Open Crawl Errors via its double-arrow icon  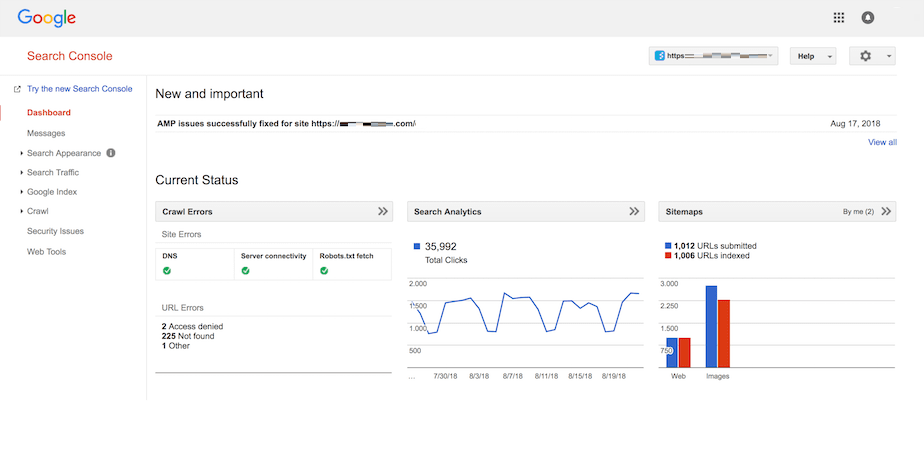coord(383,211)
